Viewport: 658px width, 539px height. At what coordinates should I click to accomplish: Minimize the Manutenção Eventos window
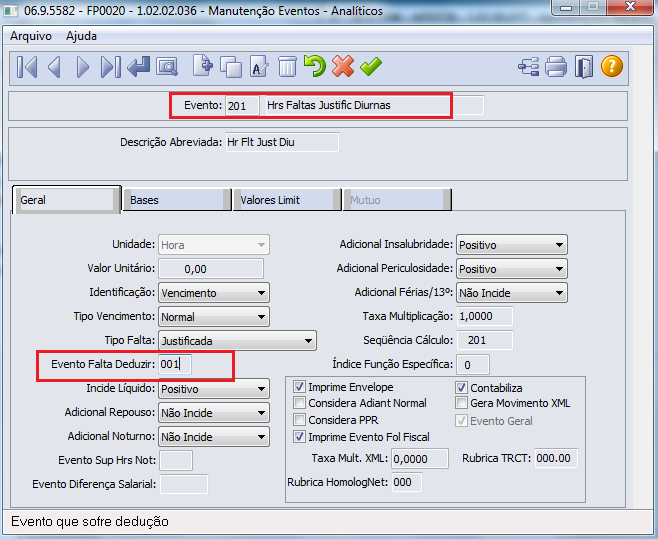coord(566,8)
